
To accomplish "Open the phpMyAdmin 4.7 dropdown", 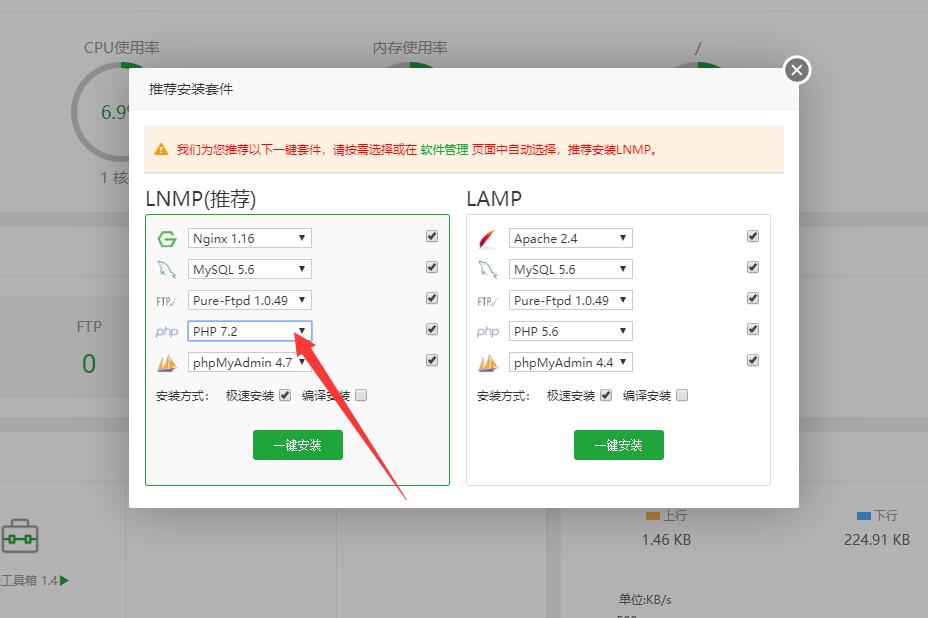I will [250, 362].
